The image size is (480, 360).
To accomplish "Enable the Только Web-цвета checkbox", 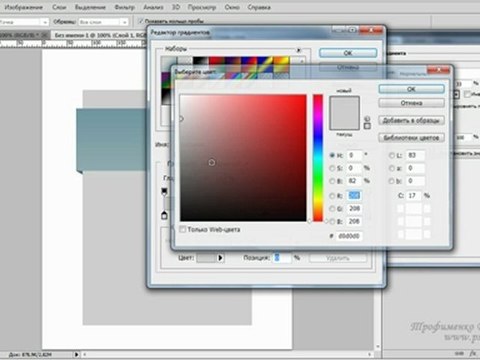I will [x=183, y=229].
